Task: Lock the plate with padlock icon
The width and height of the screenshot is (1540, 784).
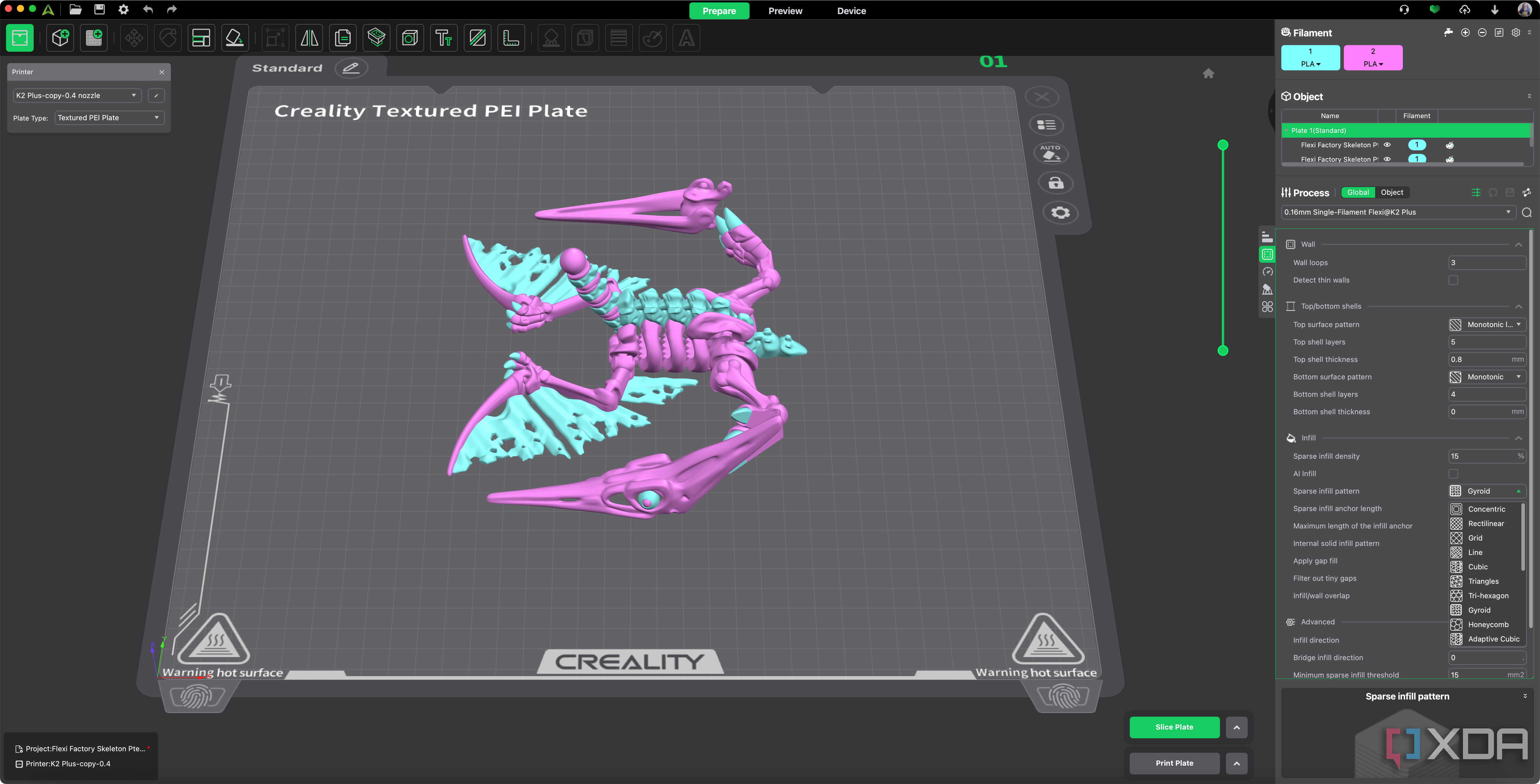Action: (1056, 183)
